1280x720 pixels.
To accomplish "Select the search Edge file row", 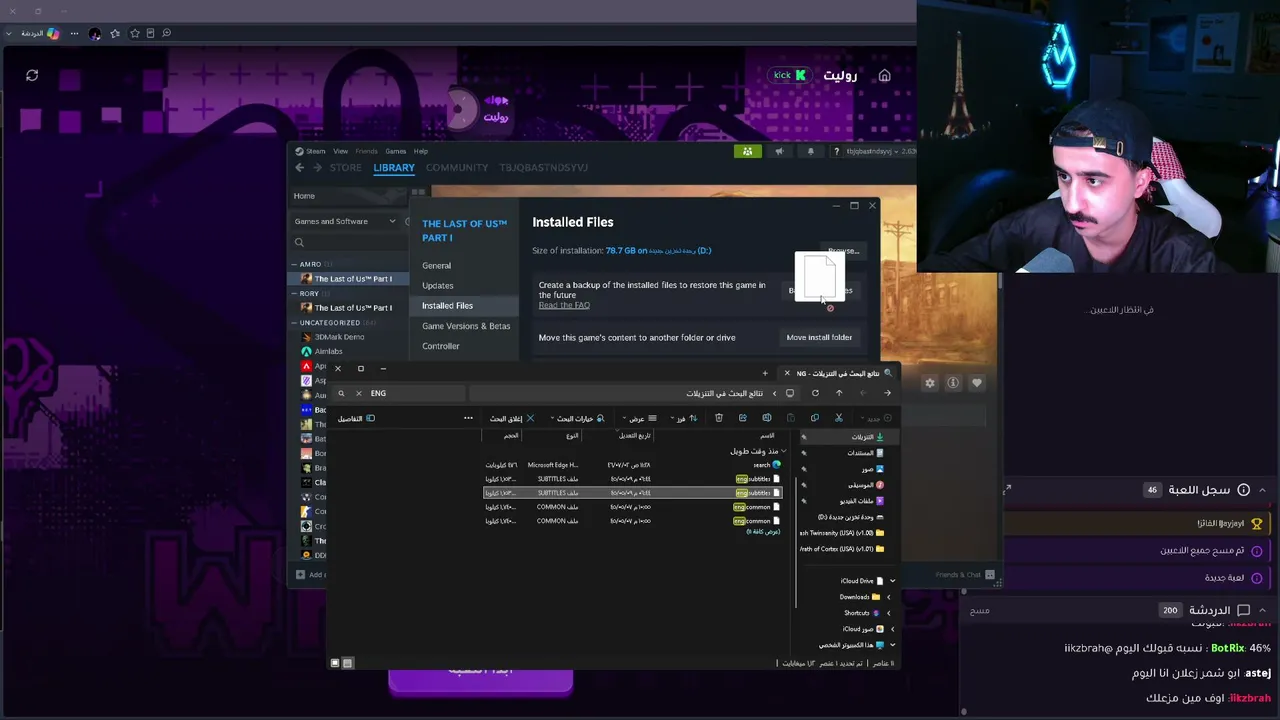I will click(x=633, y=465).
